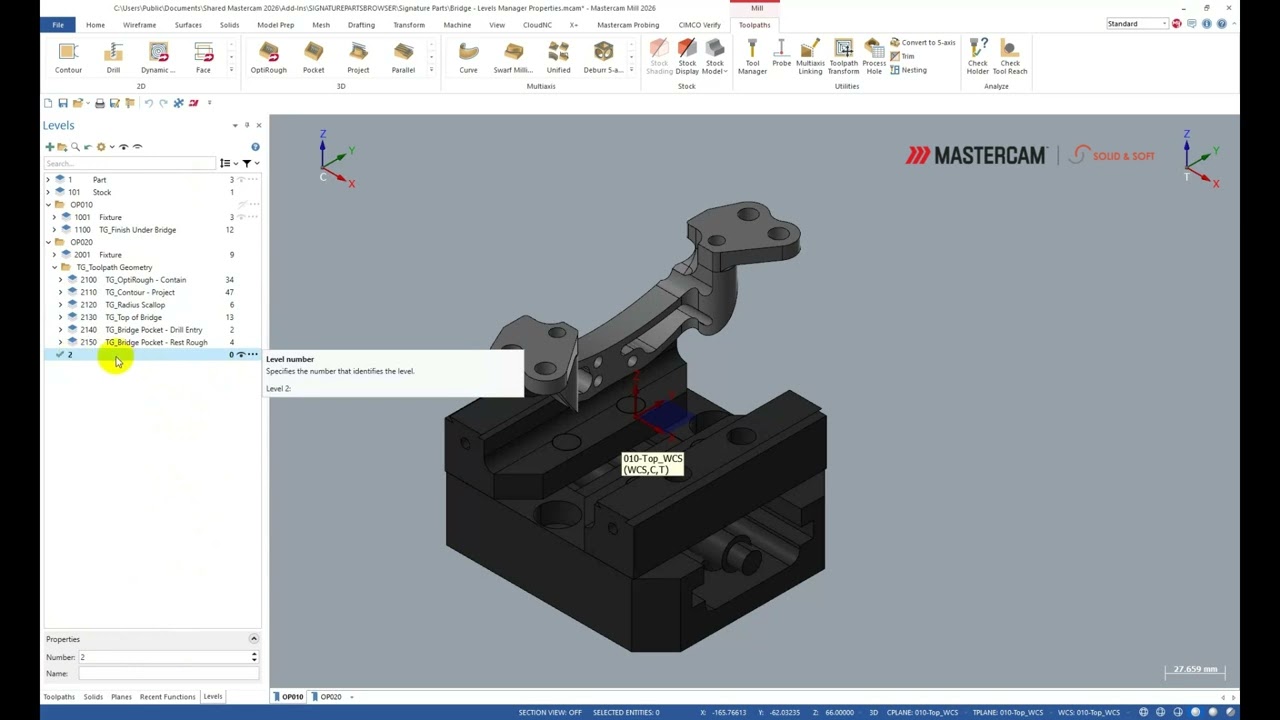Viewport: 1280px width, 720px height.
Task: Click the Save icon in quick access toolbar
Action: click(62, 103)
